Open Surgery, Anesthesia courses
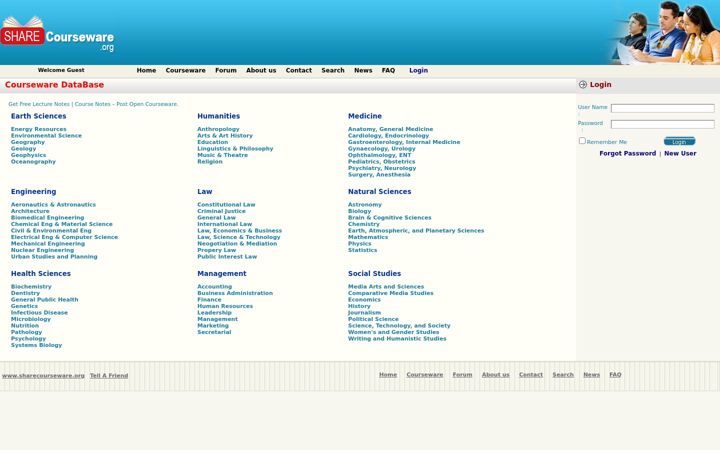This screenshot has width=720, height=450. pos(379,174)
